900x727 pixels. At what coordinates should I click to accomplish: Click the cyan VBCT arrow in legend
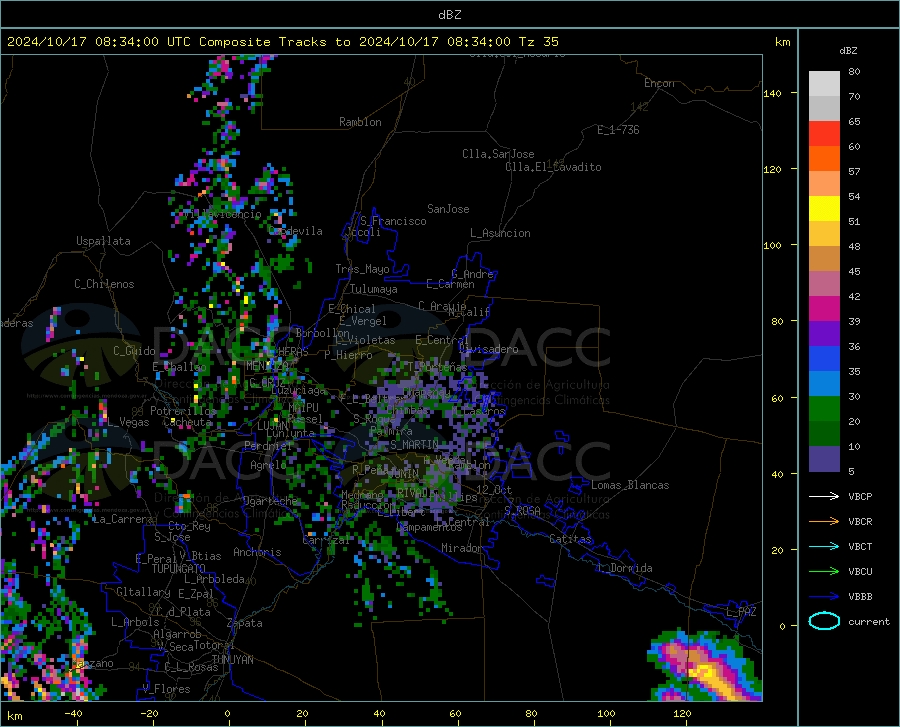coord(824,546)
